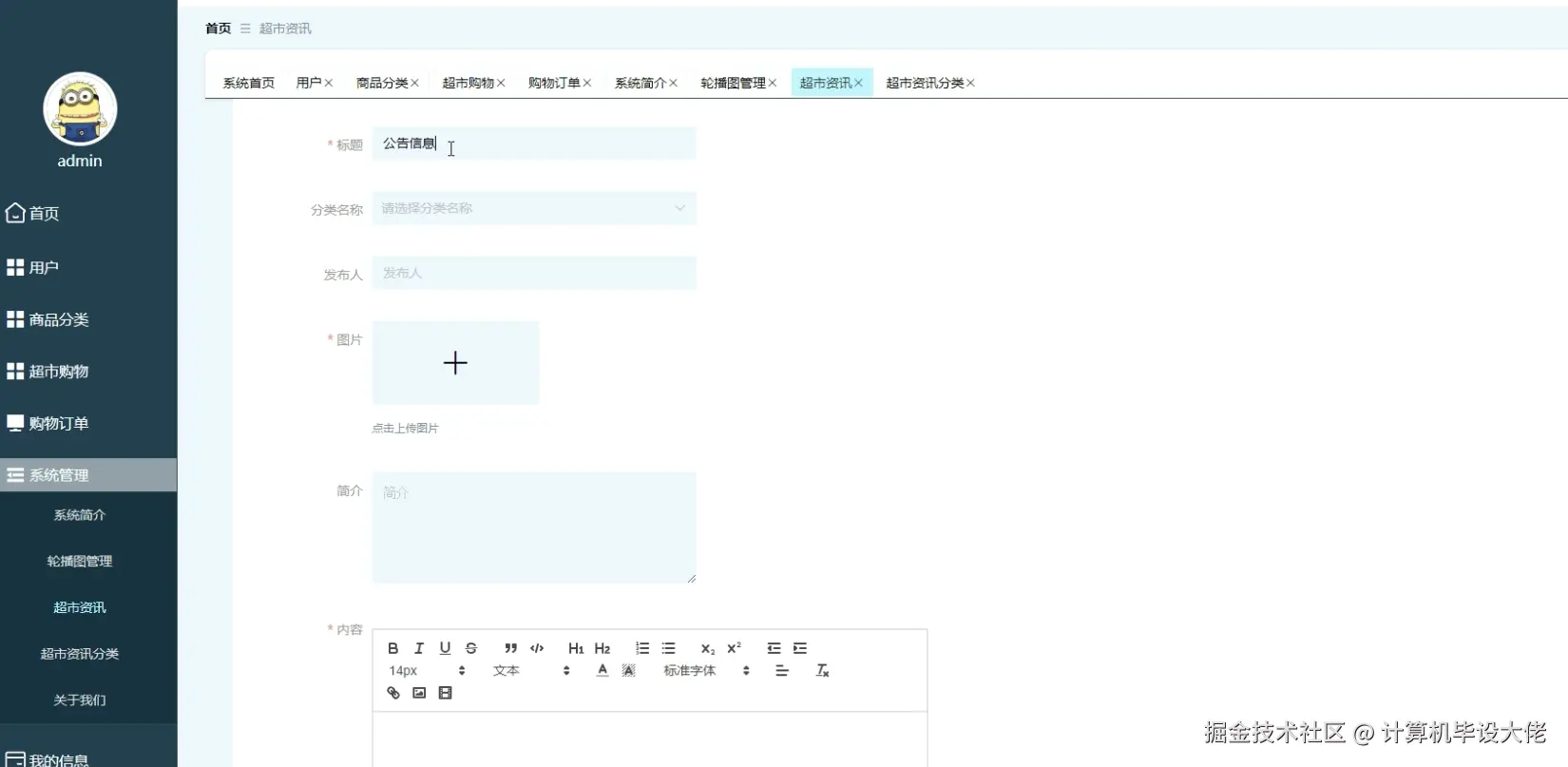The width and height of the screenshot is (1568, 767).
Task: Switch to the 超市资讯分类 tab
Action: click(x=925, y=83)
